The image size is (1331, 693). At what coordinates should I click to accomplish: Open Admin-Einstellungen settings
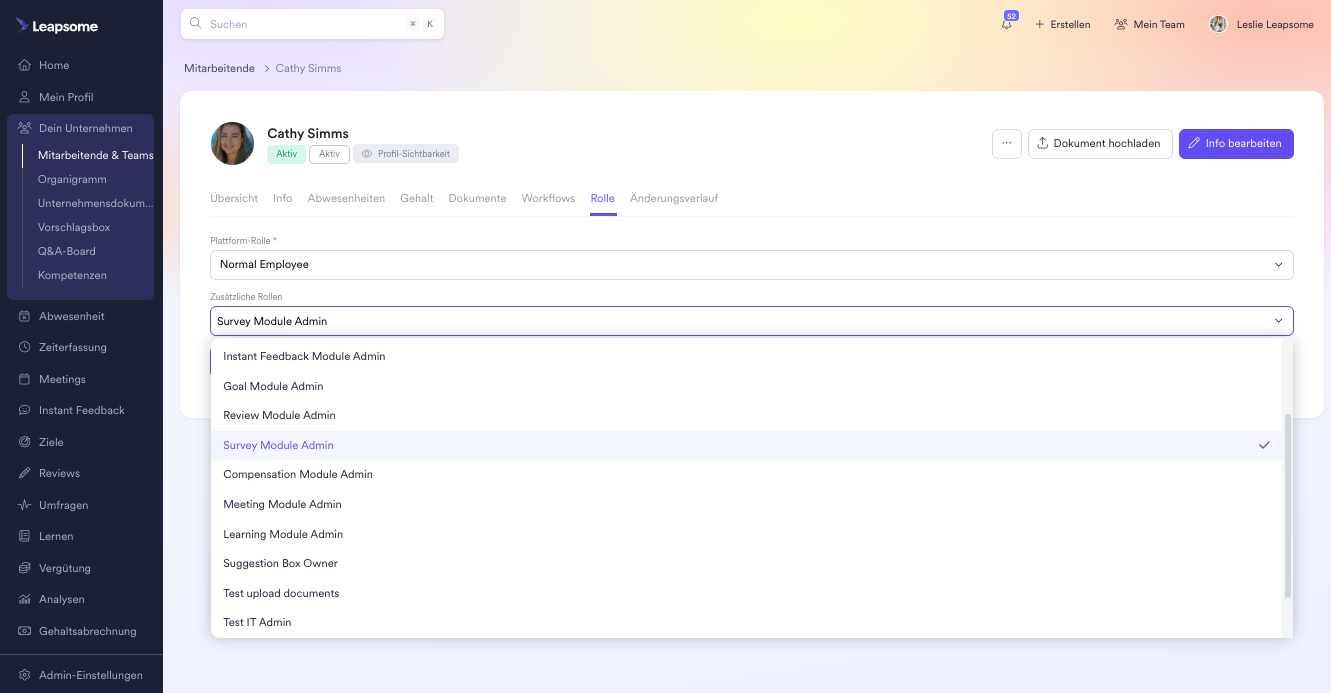coord(90,675)
